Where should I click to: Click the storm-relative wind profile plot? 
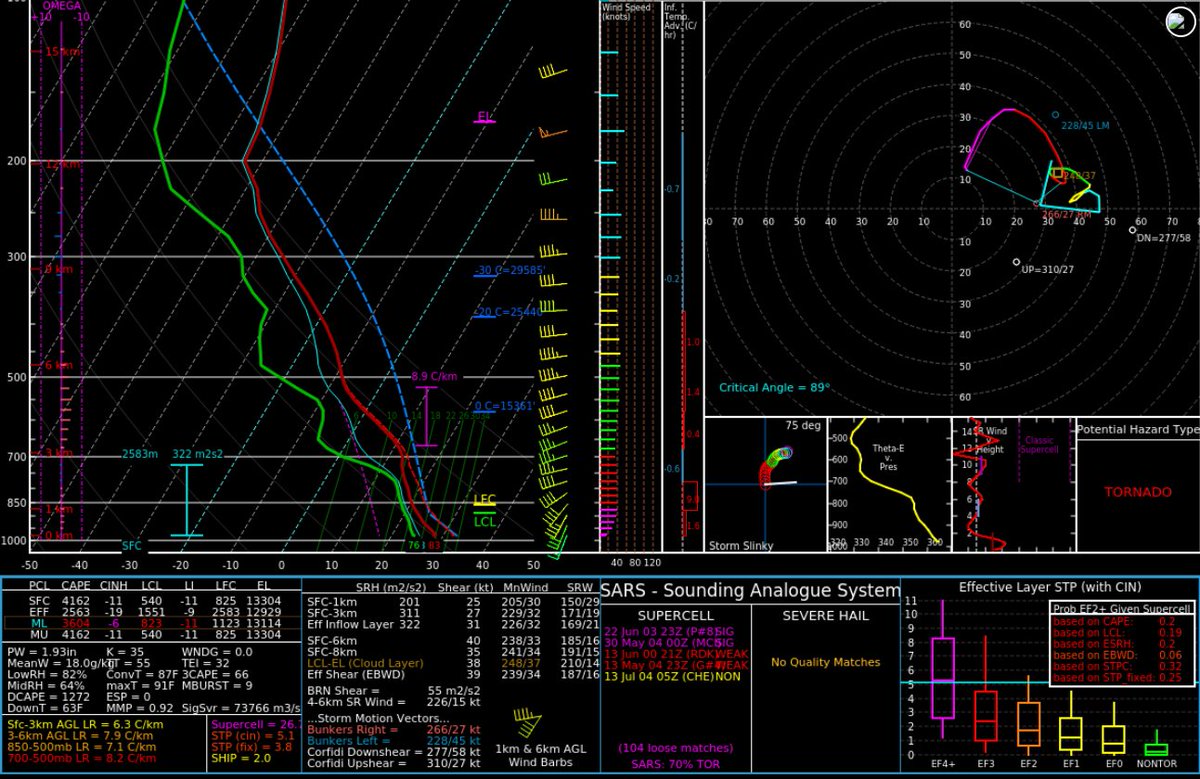click(x=1012, y=485)
